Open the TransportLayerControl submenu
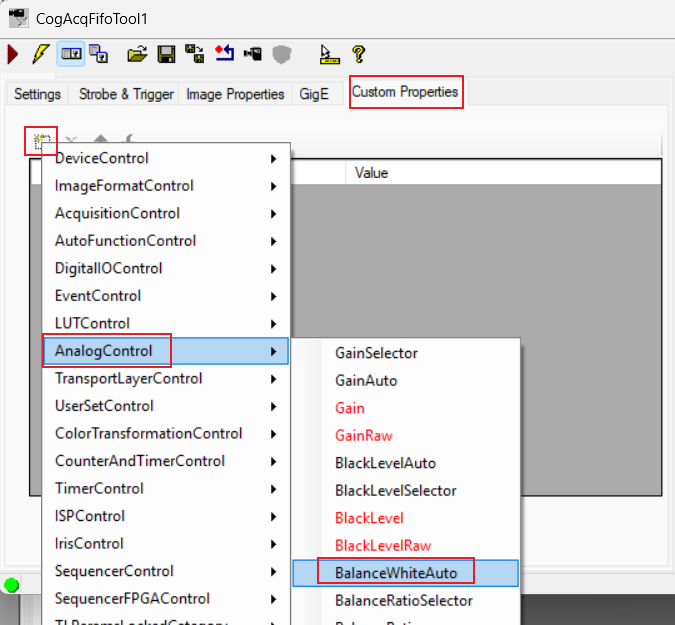The image size is (675, 625). tap(166, 379)
